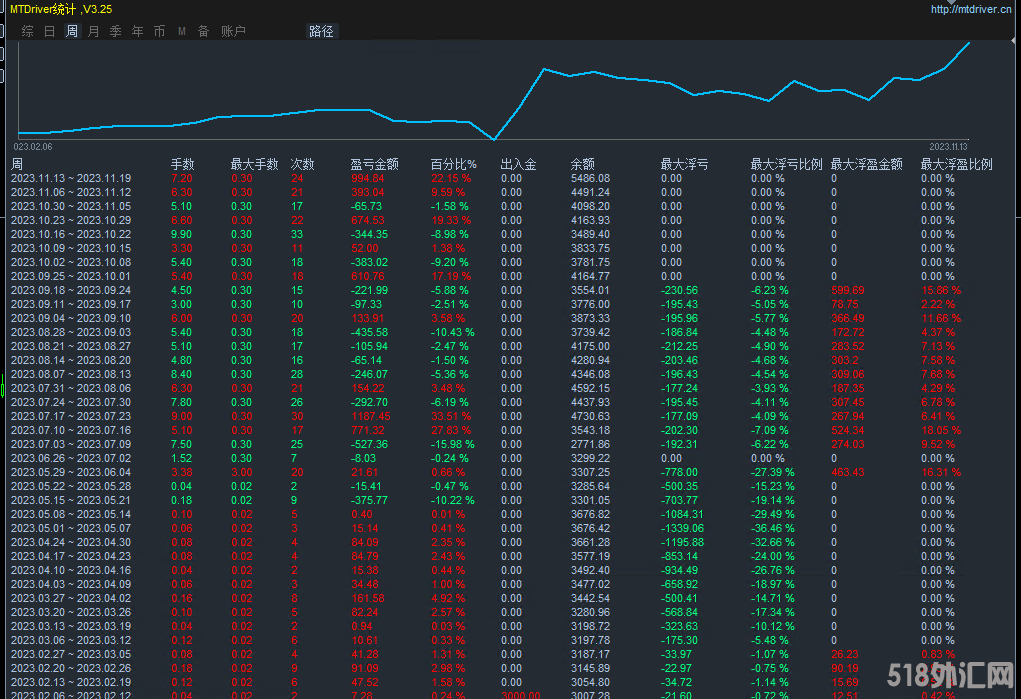The image size is (1021, 699).
Task: Click the peak of the equity curve
Action: tap(968, 43)
